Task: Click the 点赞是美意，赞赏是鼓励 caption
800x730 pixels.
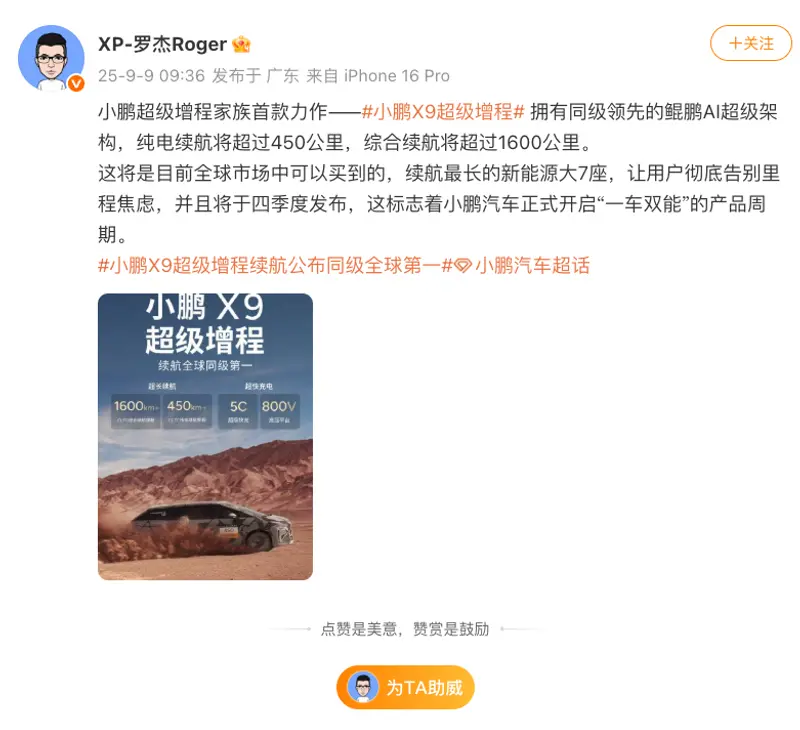Action: pyautogui.click(x=405, y=629)
